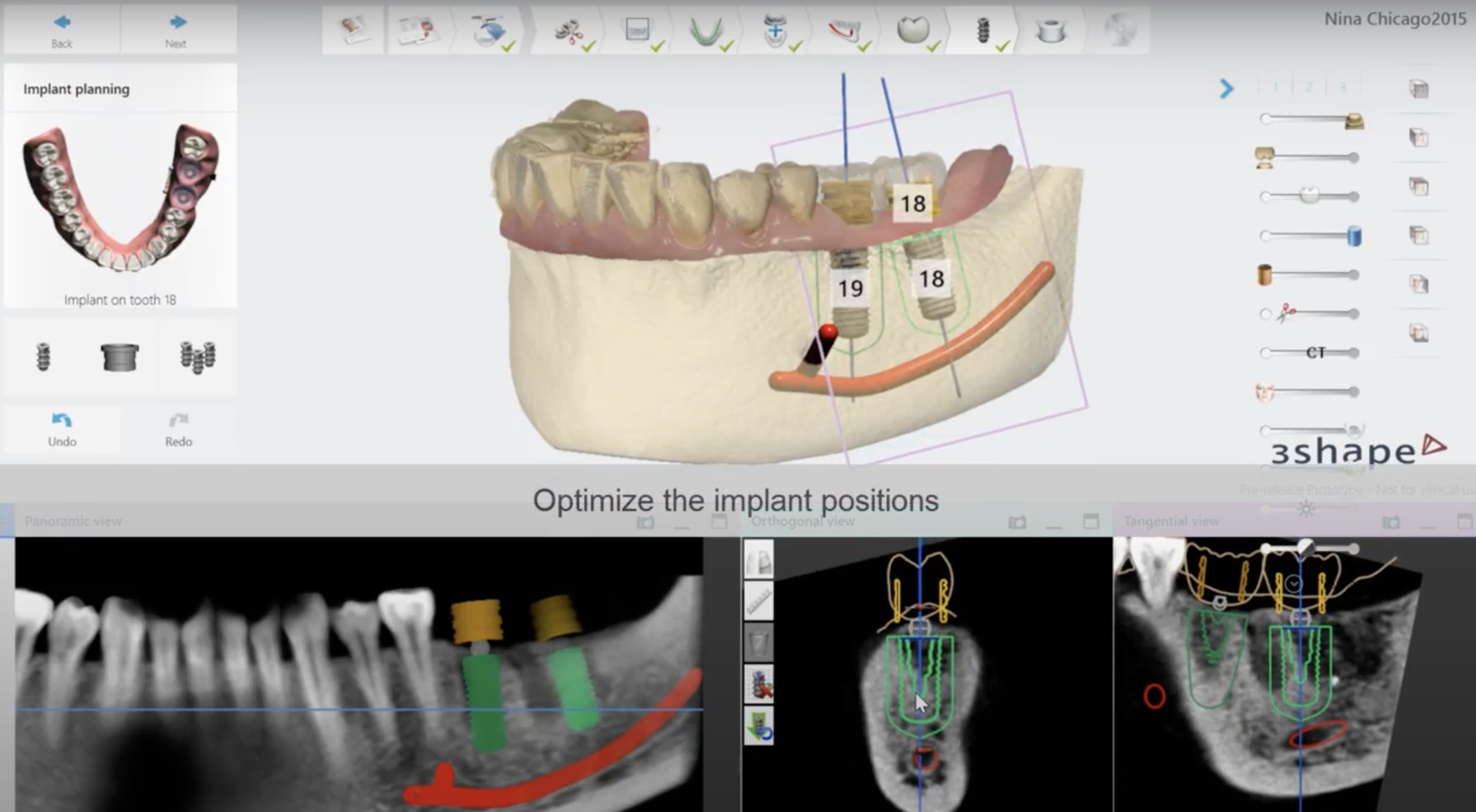Screen dimensions: 1476x812
Task: Click the Undo button
Action: (x=62, y=429)
